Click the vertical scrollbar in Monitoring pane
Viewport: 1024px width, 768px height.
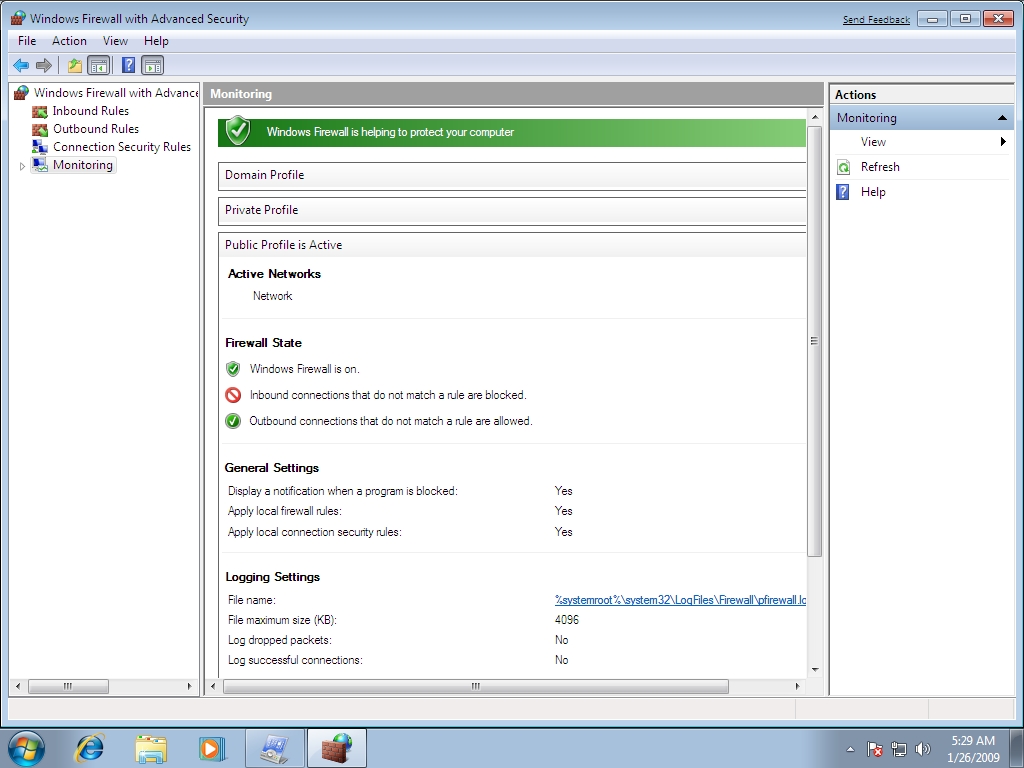pyautogui.click(x=814, y=340)
